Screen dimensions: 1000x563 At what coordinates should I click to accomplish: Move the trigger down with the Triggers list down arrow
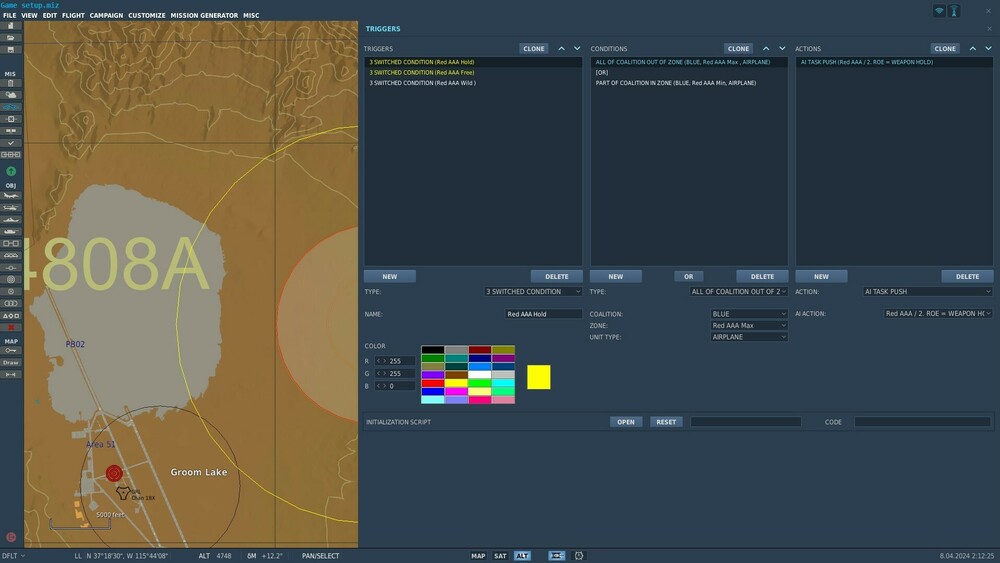(577, 48)
